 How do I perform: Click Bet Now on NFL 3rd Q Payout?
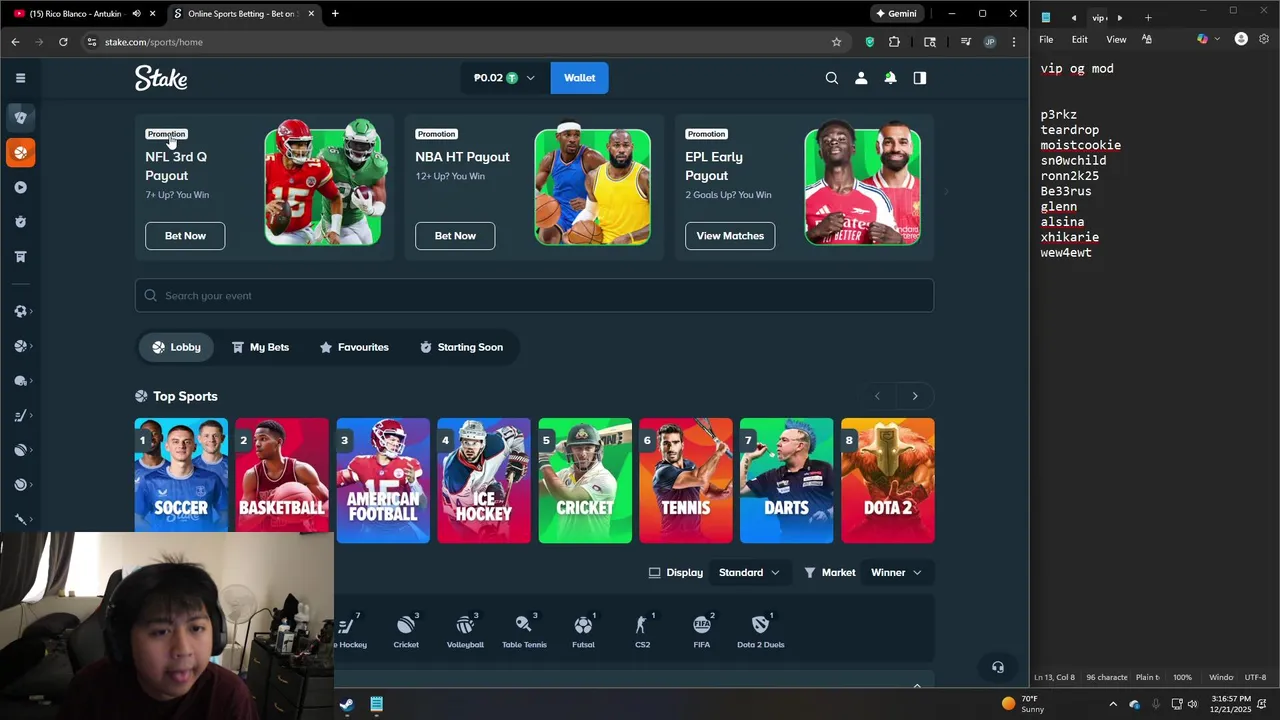pos(185,236)
